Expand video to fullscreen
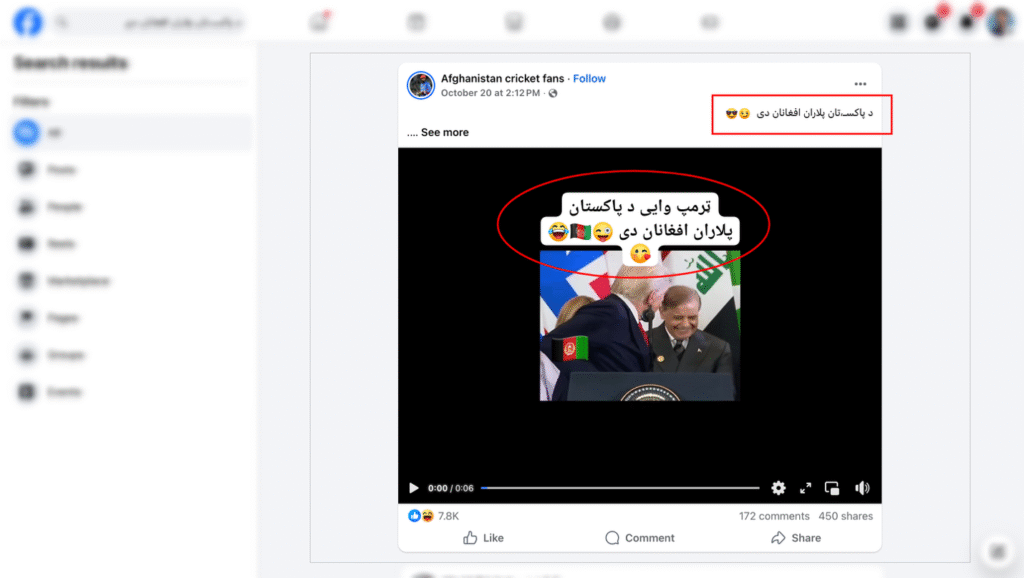The height and width of the screenshot is (578, 1024). (x=805, y=488)
